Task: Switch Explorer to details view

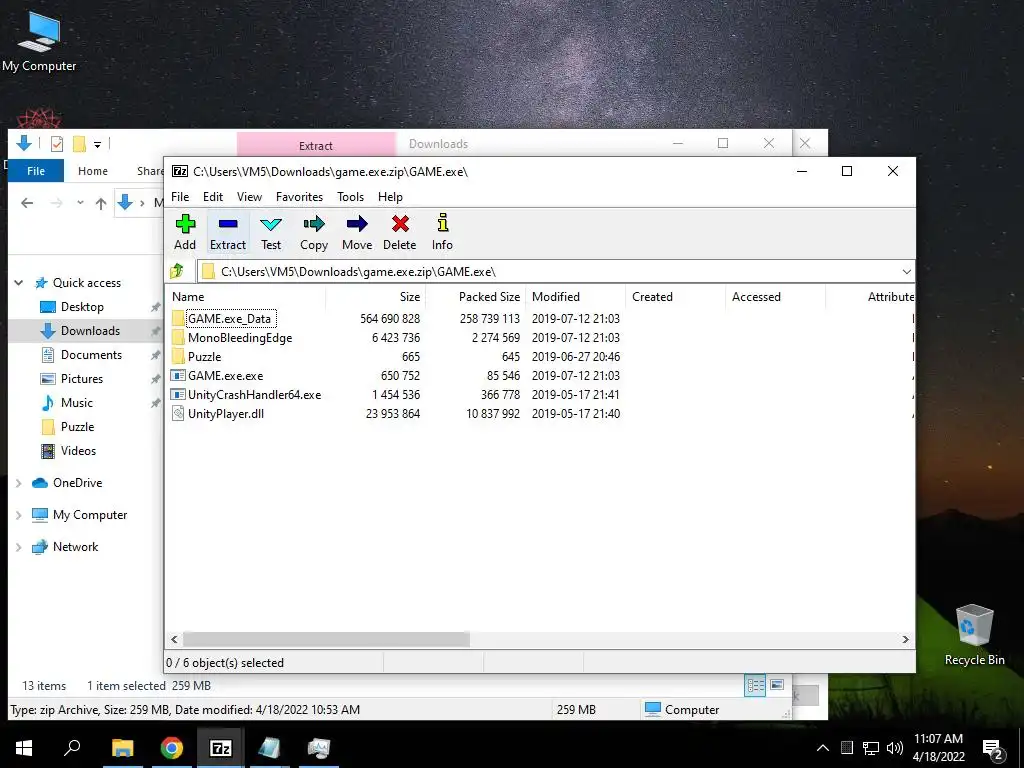Action: pyautogui.click(x=755, y=685)
